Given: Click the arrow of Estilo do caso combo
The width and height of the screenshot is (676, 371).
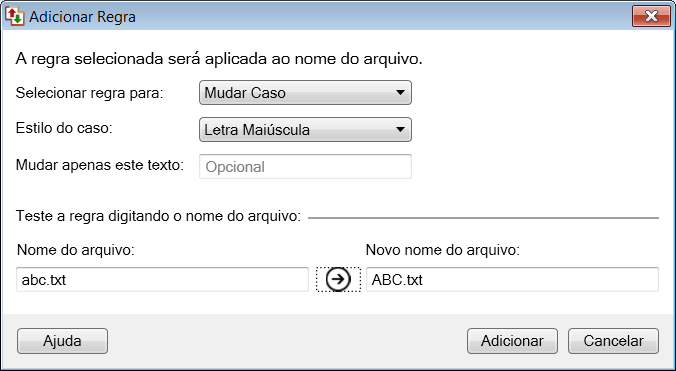Looking at the screenshot, I should coord(400,129).
